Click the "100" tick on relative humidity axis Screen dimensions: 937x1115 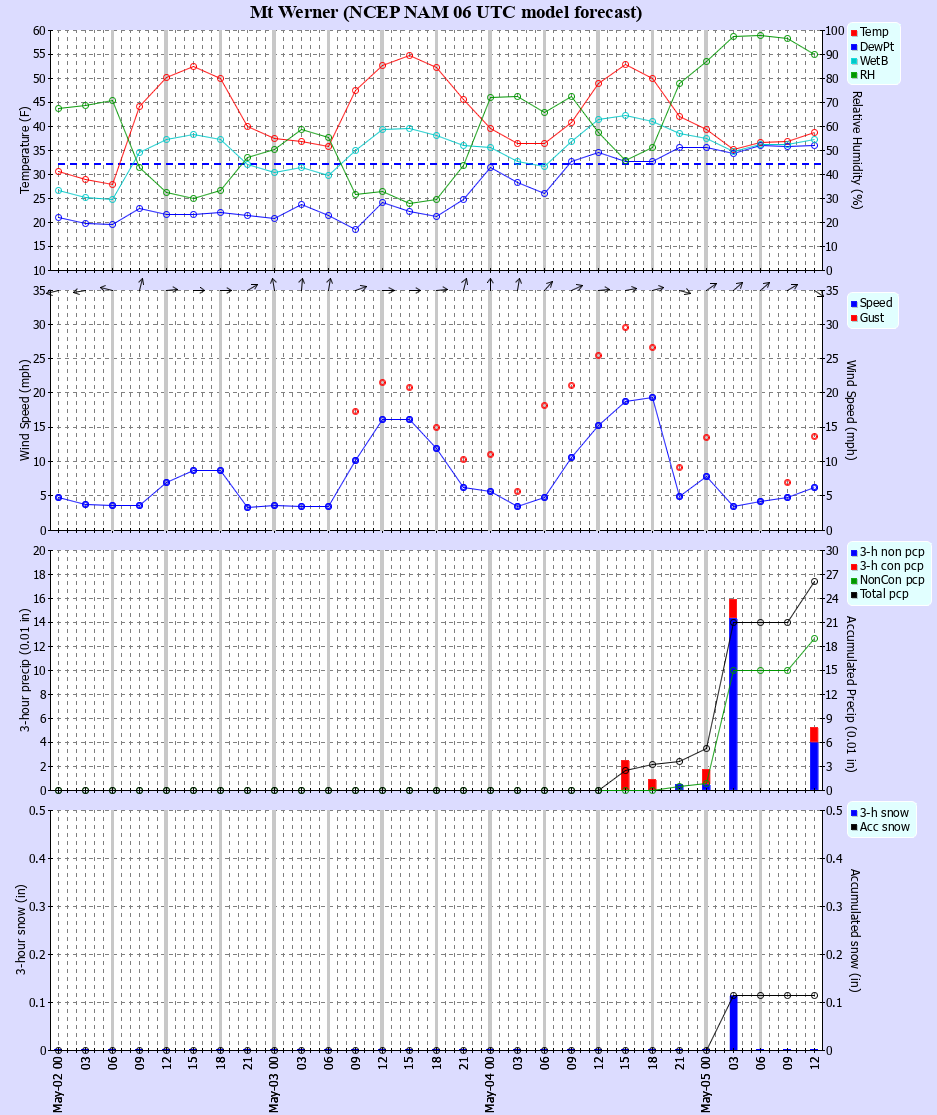pos(836,31)
